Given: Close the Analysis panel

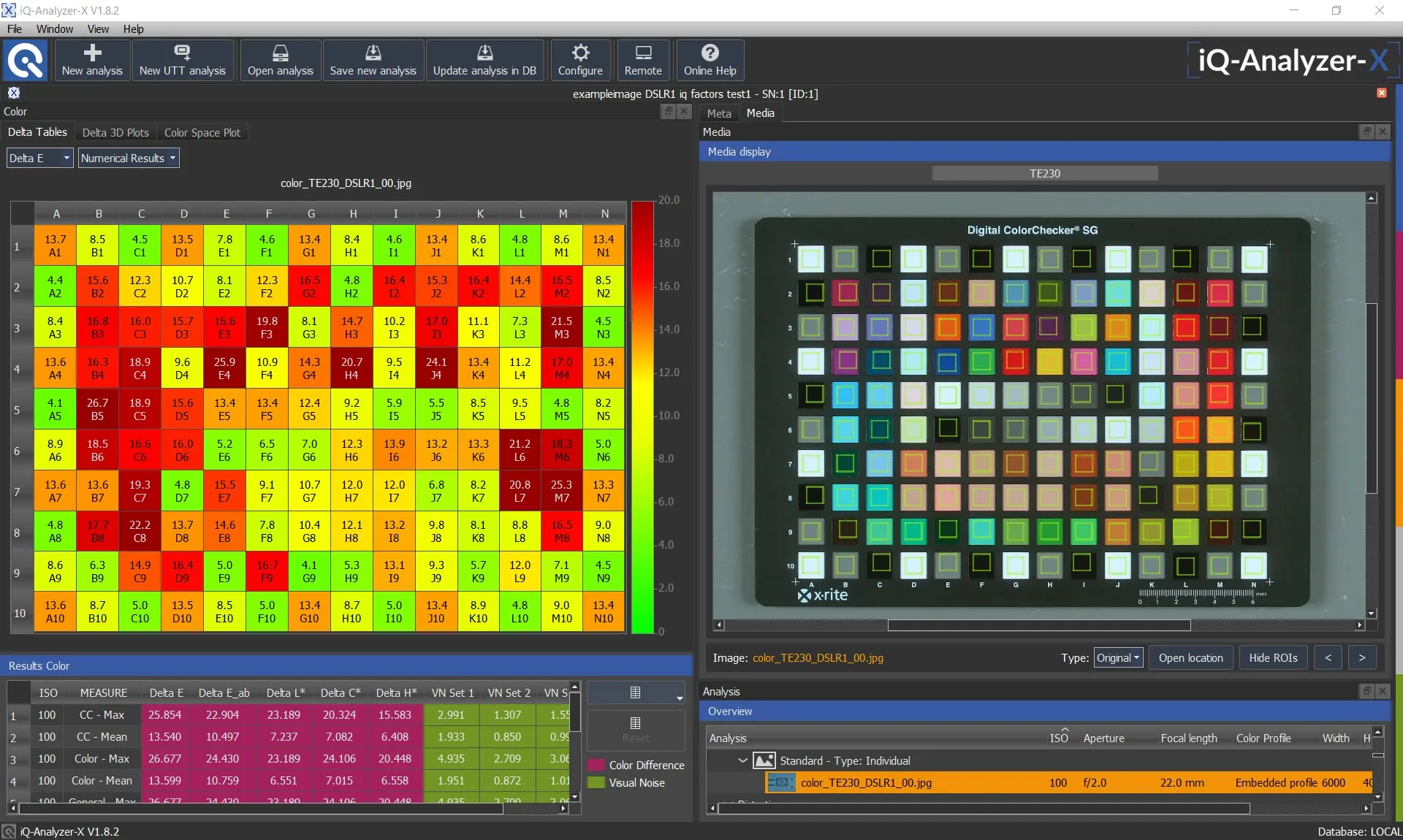Looking at the screenshot, I should 1383,691.
